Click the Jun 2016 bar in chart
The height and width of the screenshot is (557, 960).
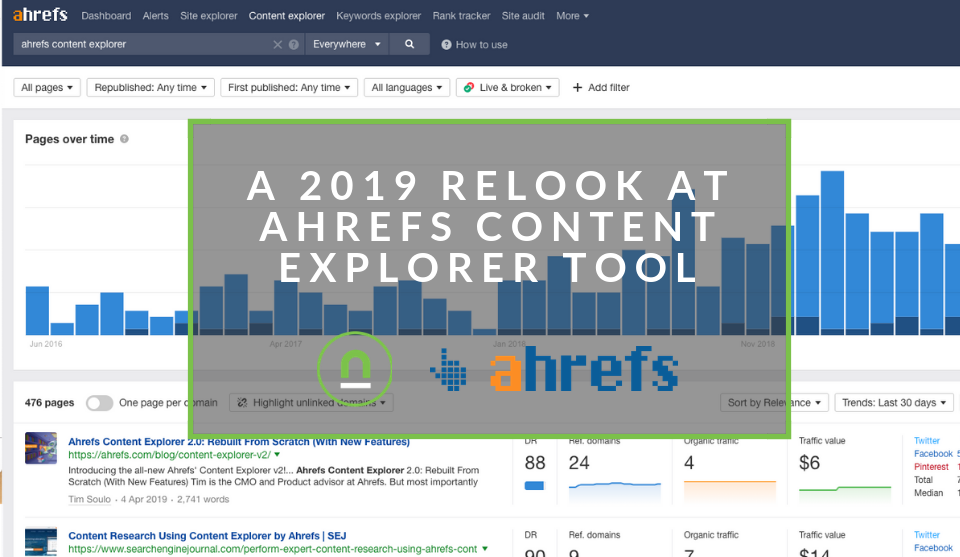(x=37, y=310)
